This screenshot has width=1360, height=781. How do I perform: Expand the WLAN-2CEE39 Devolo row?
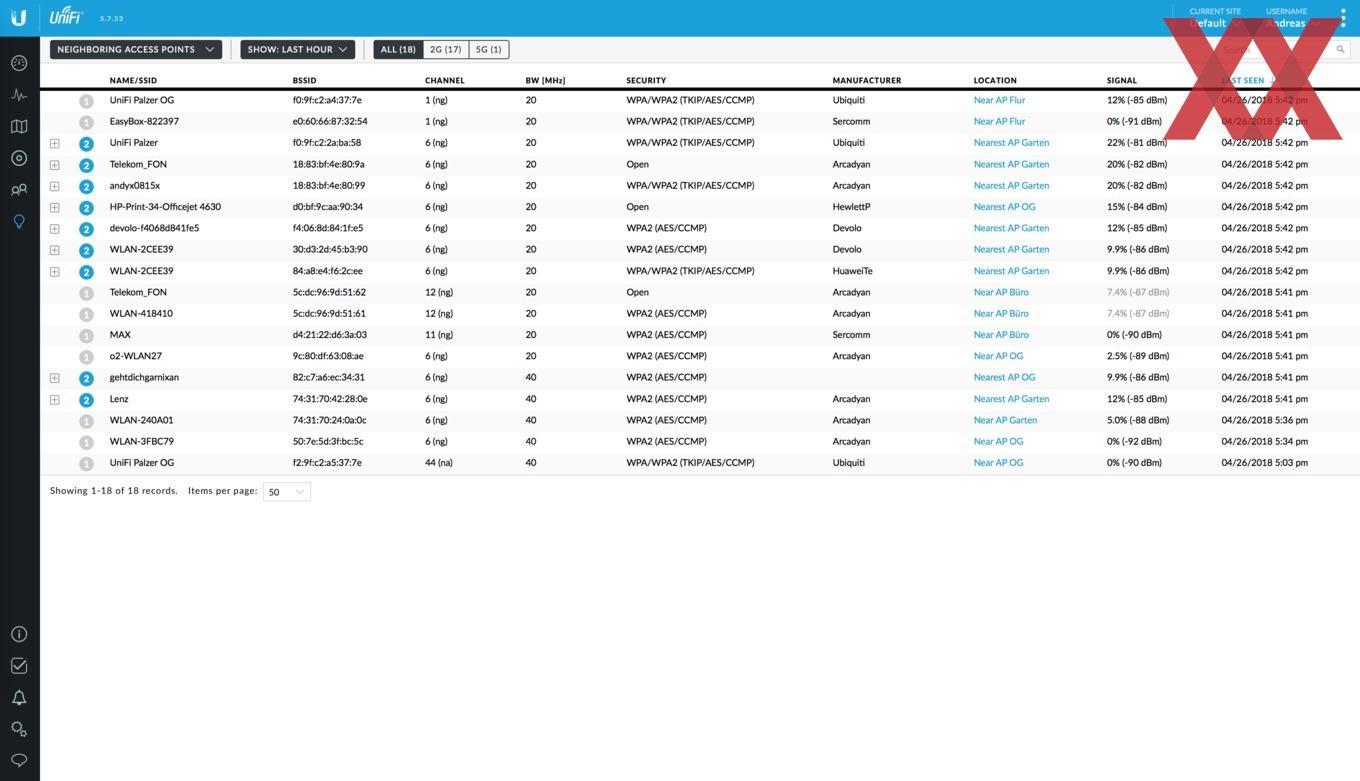pos(55,250)
